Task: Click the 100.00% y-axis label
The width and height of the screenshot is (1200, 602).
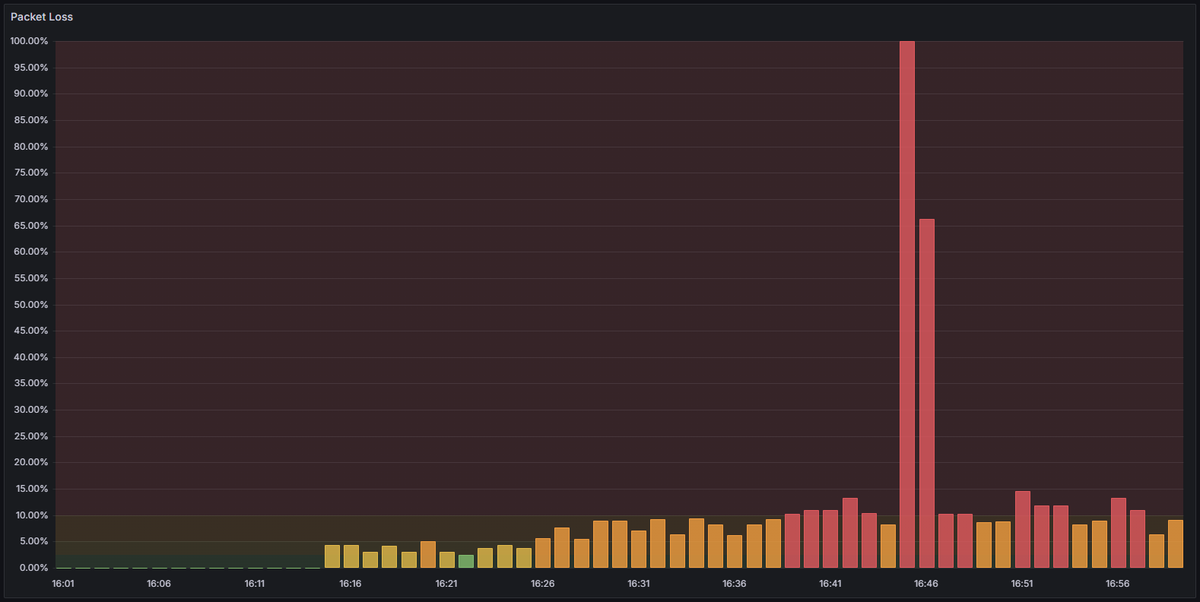Action: click(x=29, y=41)
